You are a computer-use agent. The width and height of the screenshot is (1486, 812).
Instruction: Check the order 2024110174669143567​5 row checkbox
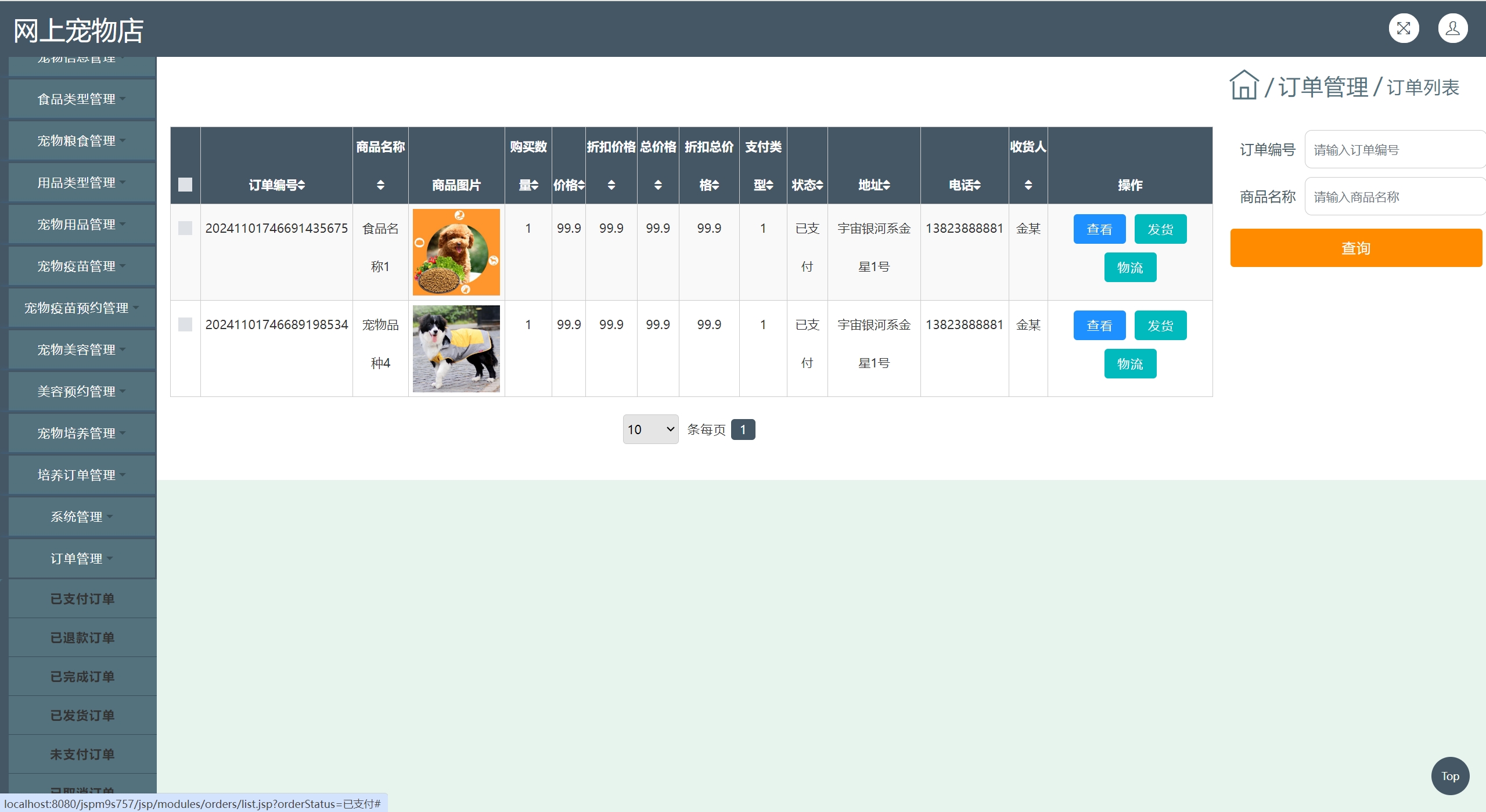(x=185, y=228)
